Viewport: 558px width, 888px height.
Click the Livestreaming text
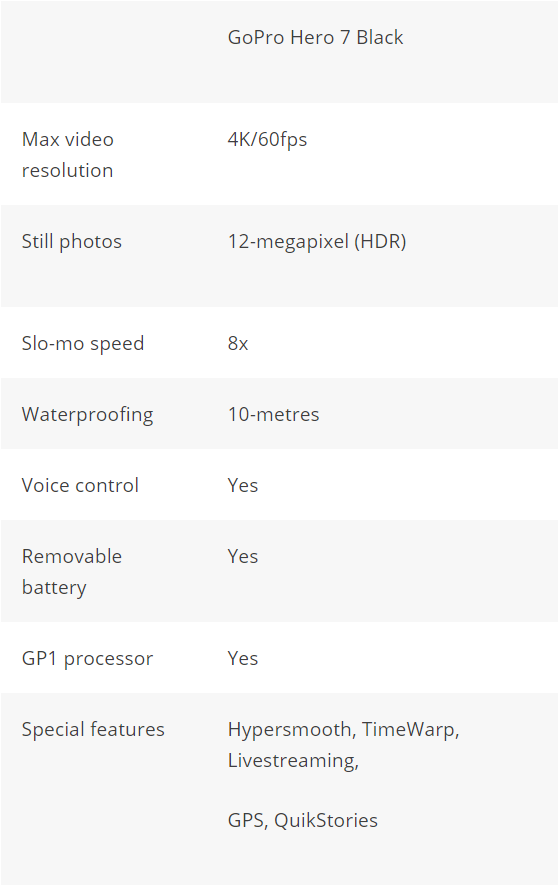[x=293, y=761]
